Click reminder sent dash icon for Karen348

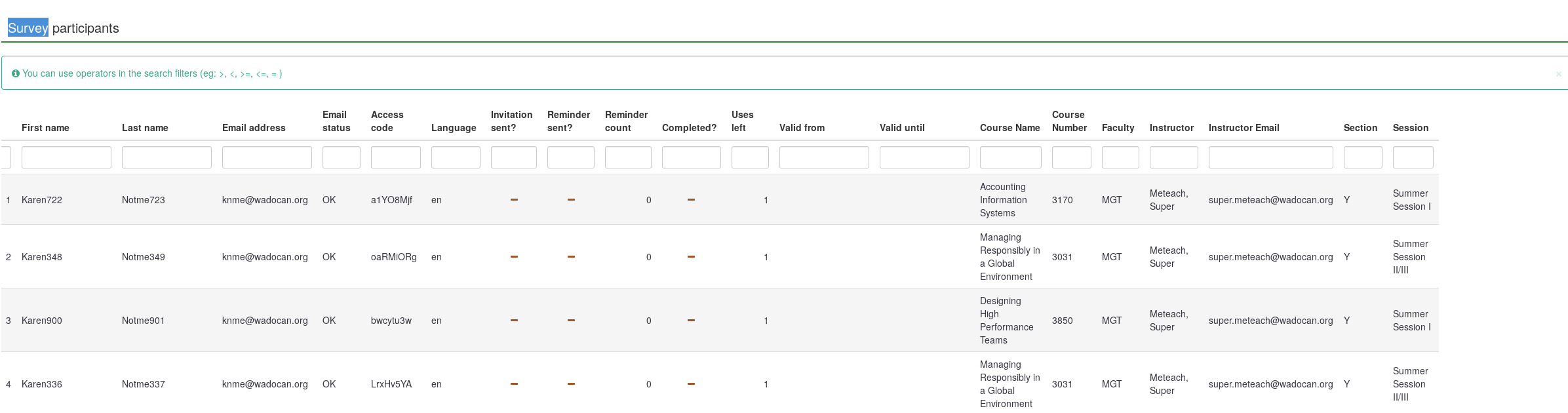point(571,257)
